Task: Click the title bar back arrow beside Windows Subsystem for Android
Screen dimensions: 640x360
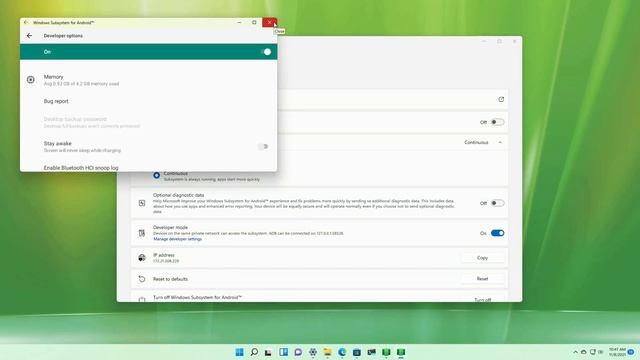Action: tap(26, 22)
